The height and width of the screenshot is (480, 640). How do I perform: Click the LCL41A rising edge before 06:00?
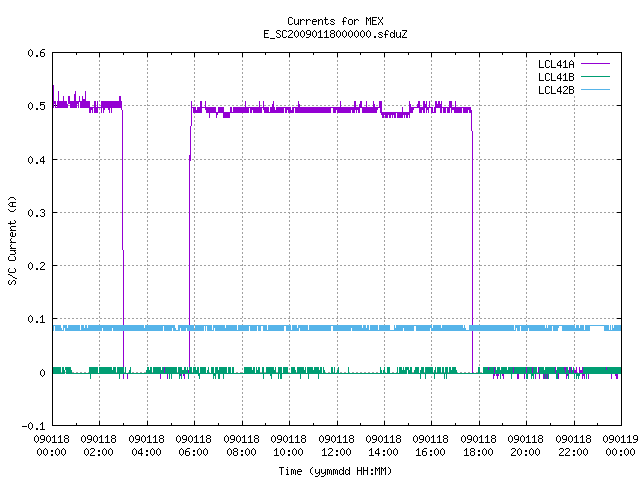coord(190,239)
